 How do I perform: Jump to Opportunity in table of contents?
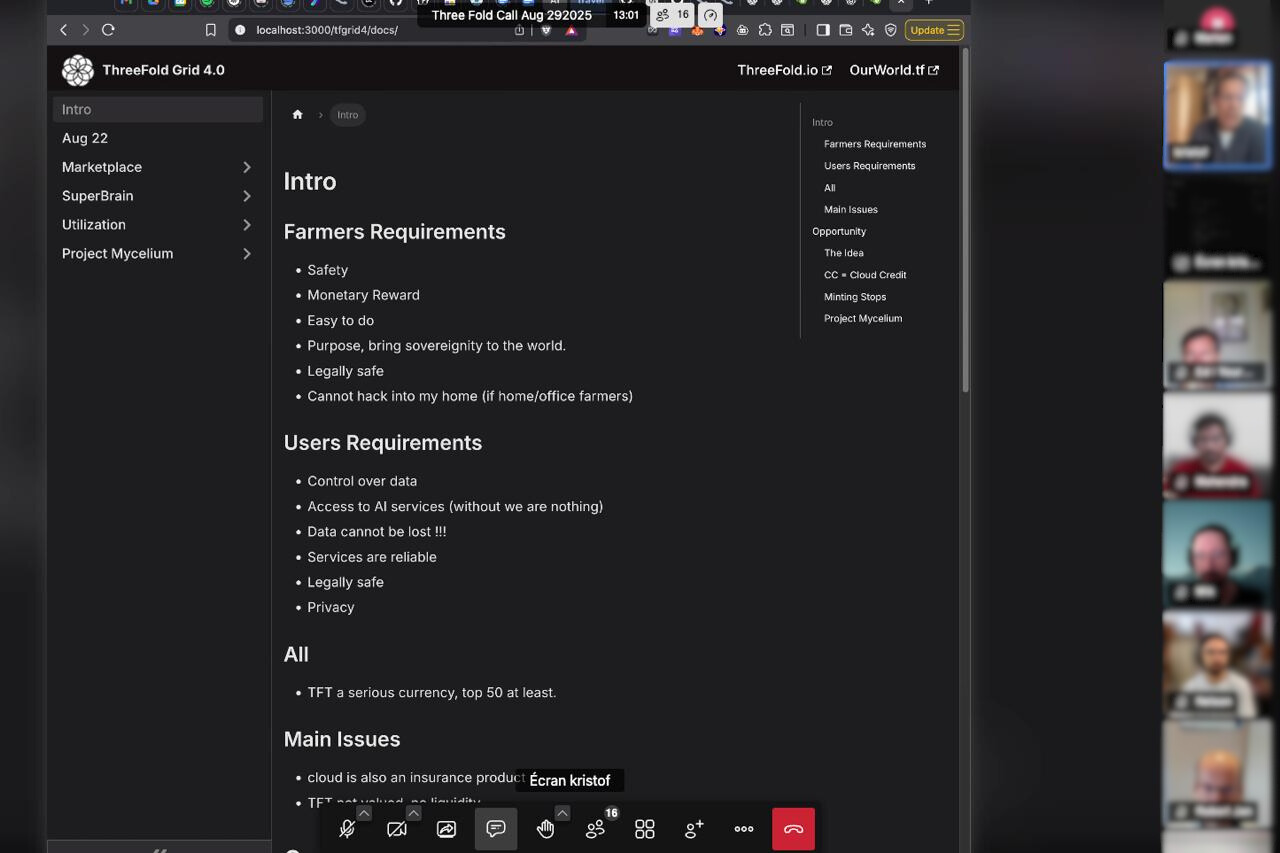(x=839, y=231)
